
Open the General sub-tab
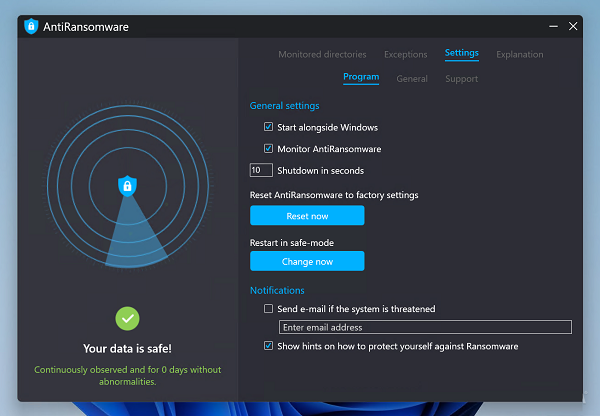(x=412, y=79)
